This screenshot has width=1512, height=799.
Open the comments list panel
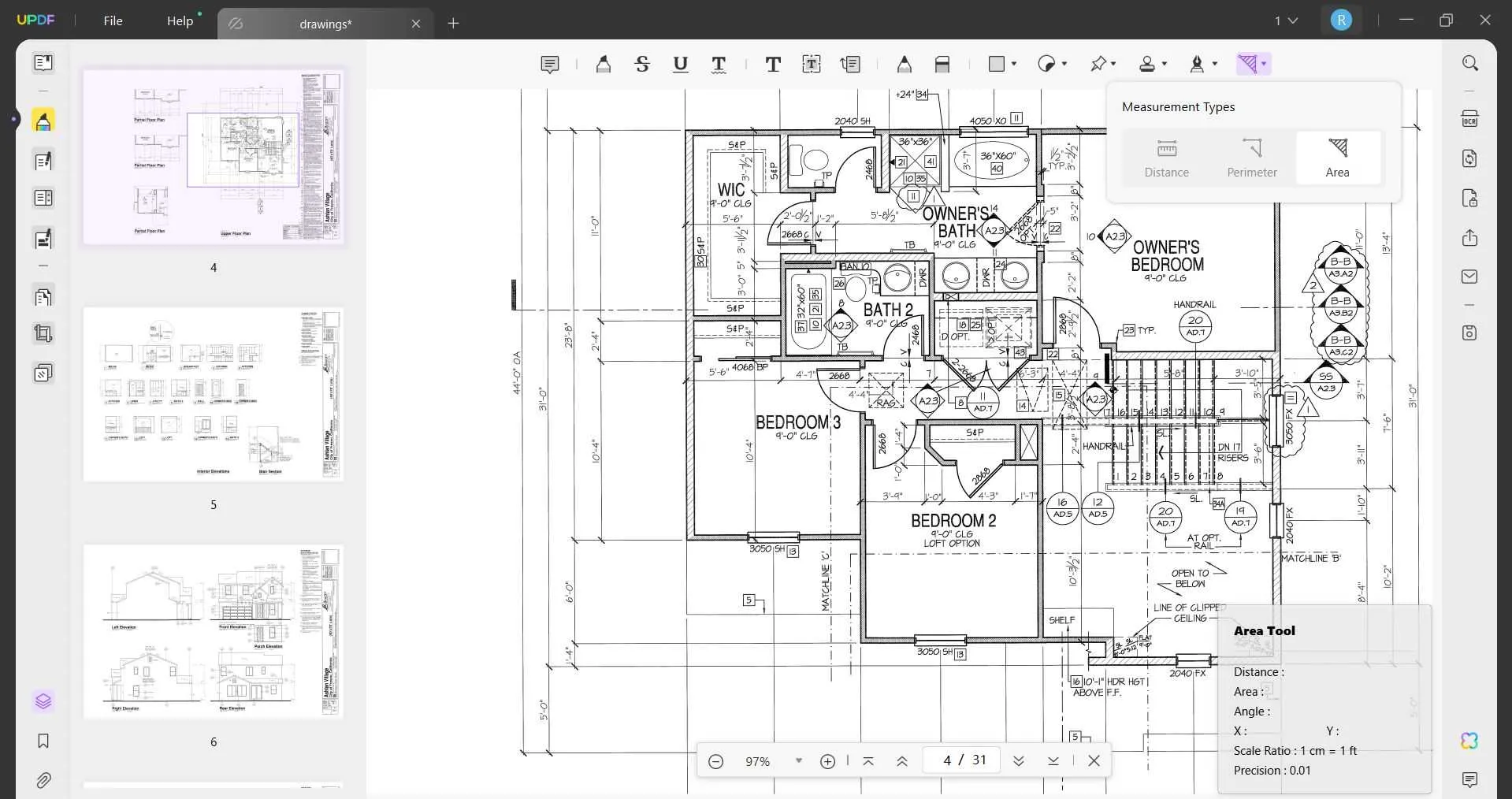pos(1469,780)
